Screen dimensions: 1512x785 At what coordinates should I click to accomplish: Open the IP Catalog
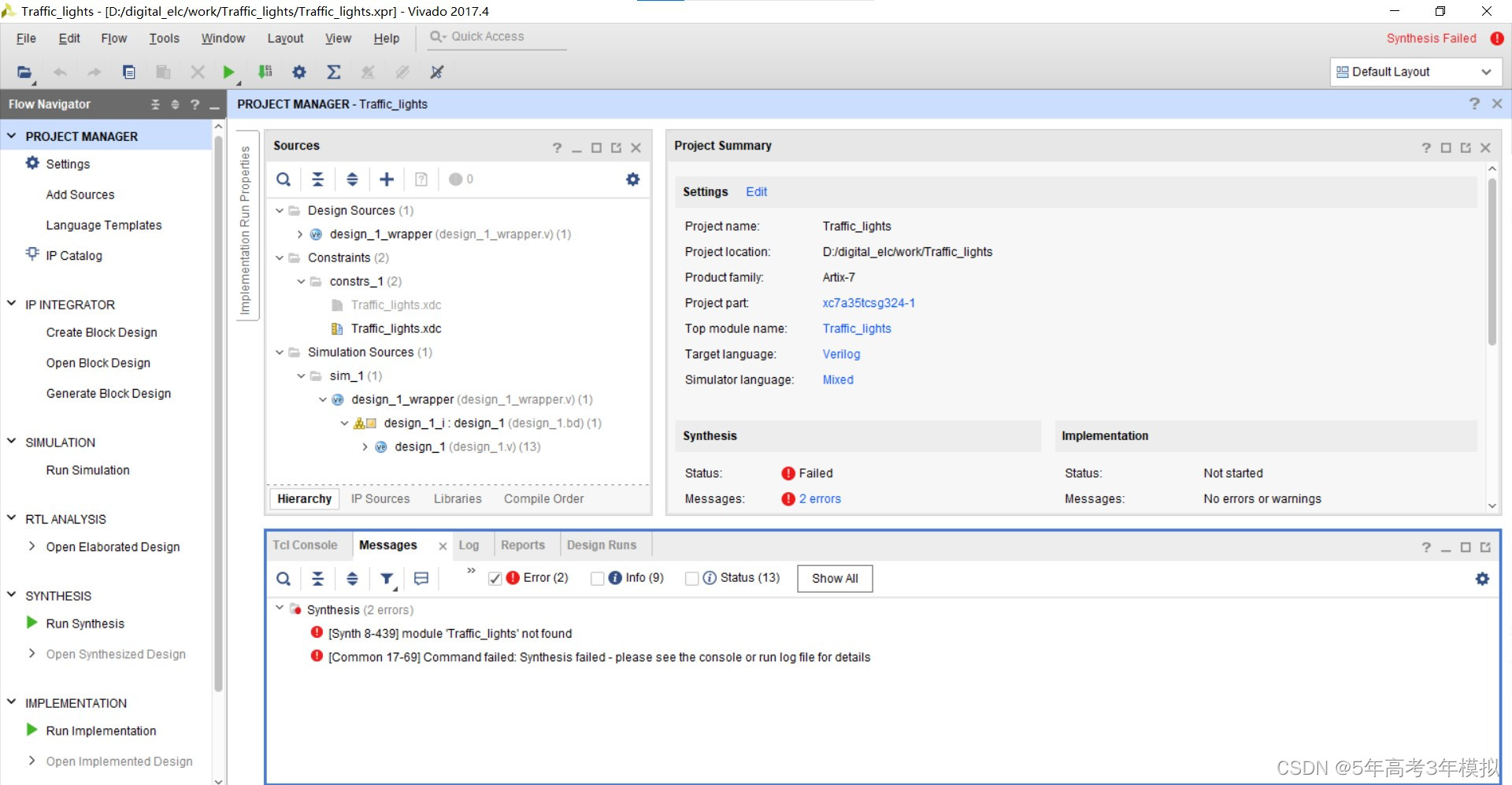[74, 255]
